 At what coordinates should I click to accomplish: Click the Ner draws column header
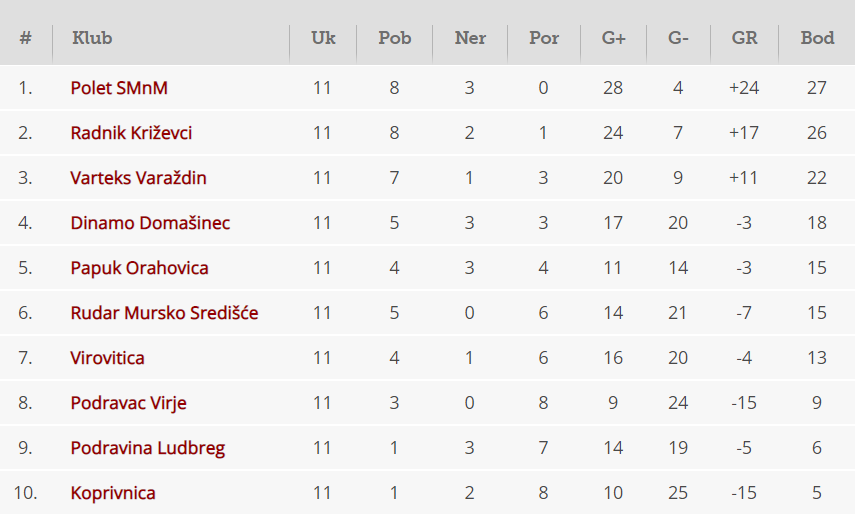click(470, 38)
